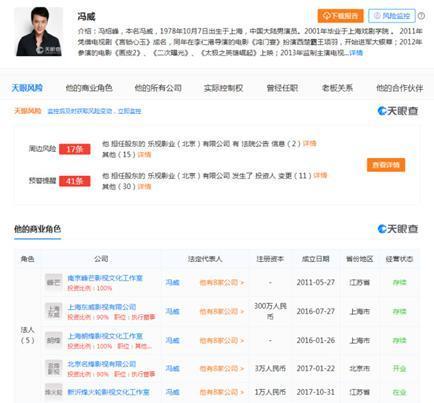Click the 法人 (5) role cell
This screenshot has width=434, height=403.
click(27, 335)
